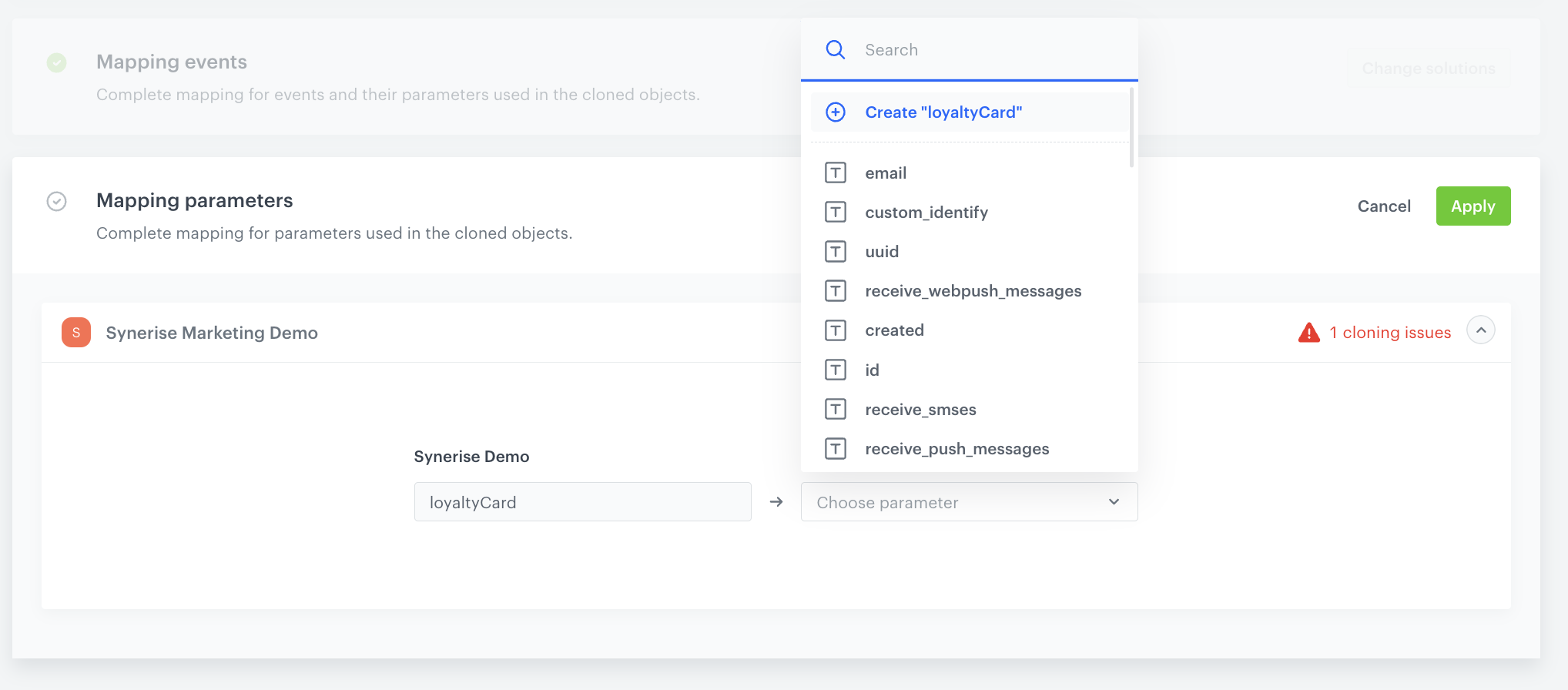Click the dropdown list scrollbar
This screenshot has width=1568, height=690.
pos(1131,128)
